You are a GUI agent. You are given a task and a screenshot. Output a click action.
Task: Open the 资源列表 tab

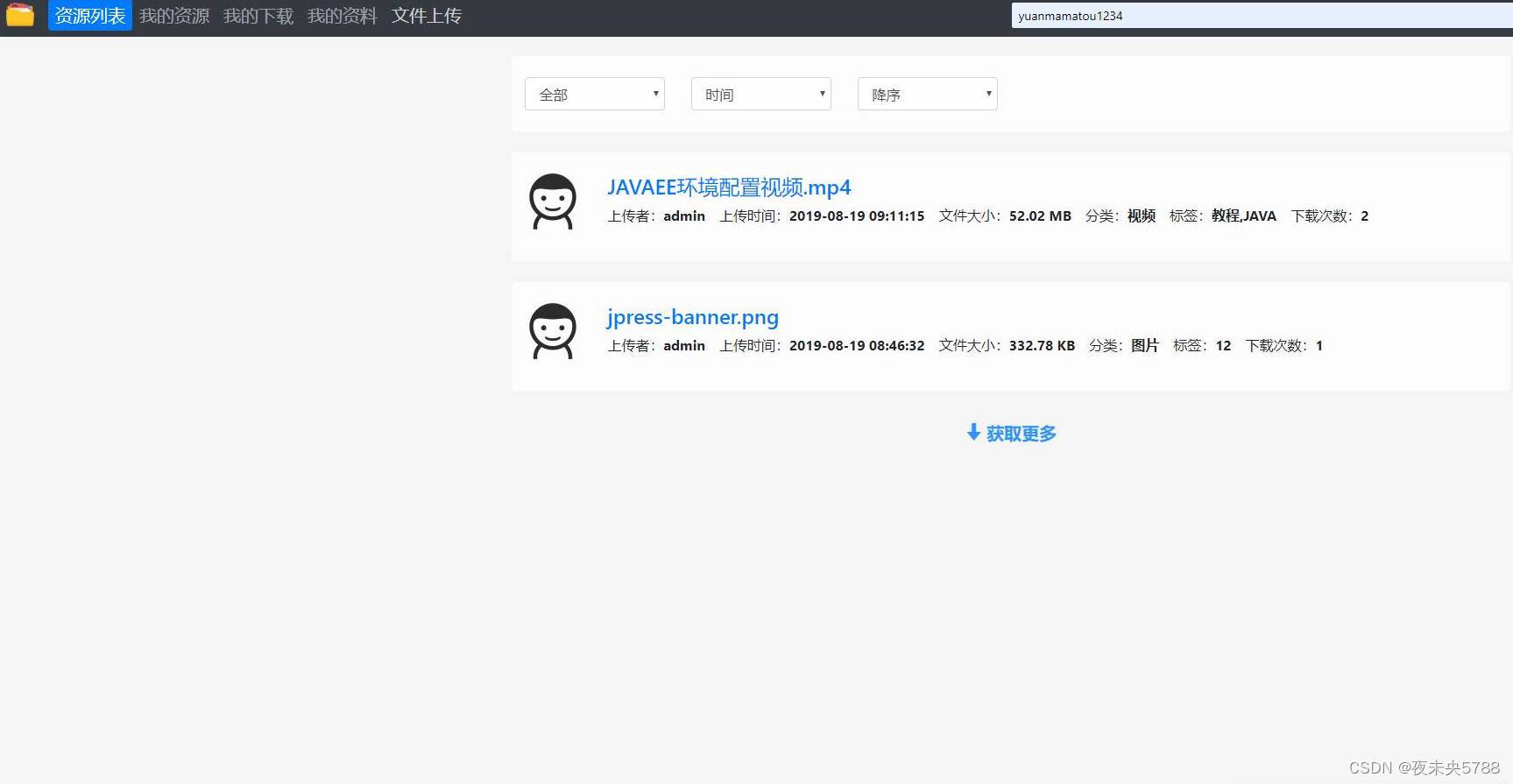(x=90, y=16)
